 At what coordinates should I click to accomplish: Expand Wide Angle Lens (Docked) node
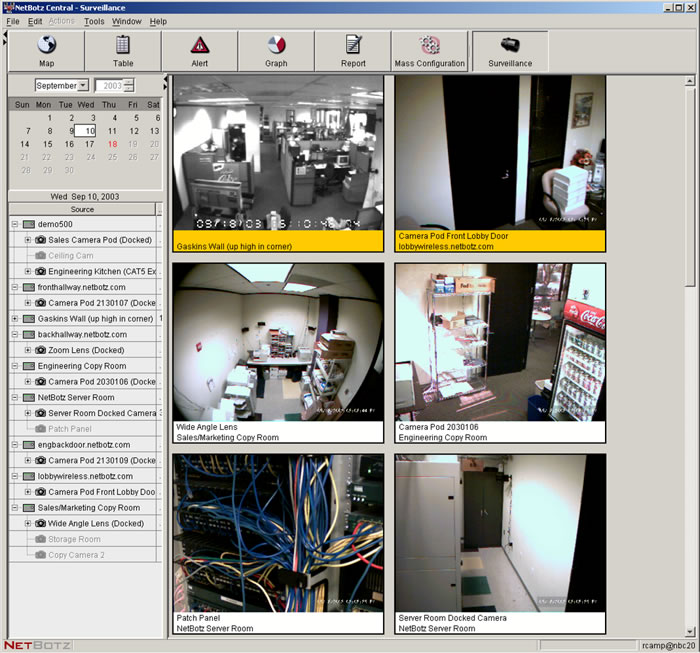[x=27, y=523]
